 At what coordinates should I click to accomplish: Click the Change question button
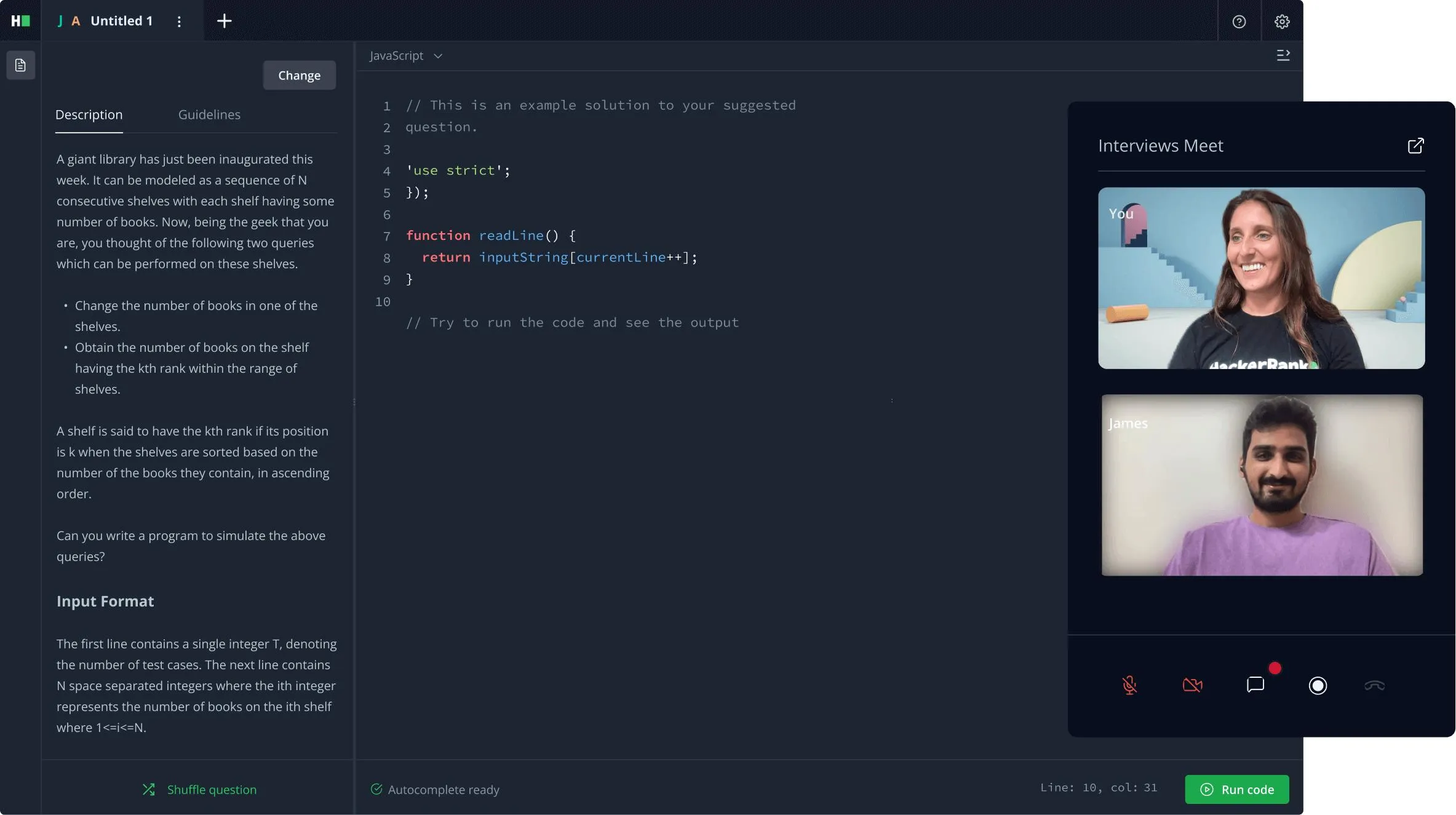click(299, 76)
